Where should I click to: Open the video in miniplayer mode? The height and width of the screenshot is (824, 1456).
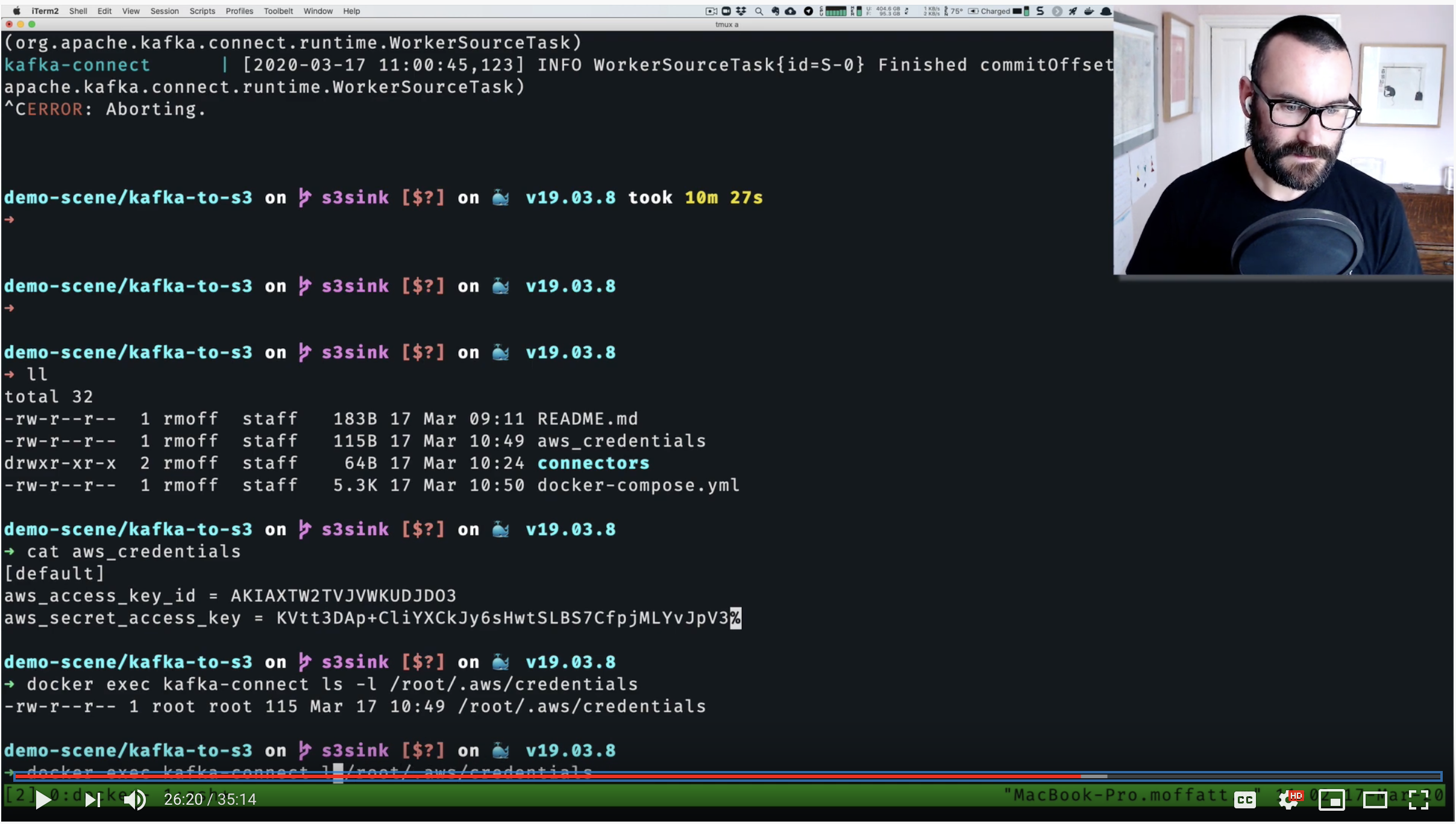[x=1332, y=799]
